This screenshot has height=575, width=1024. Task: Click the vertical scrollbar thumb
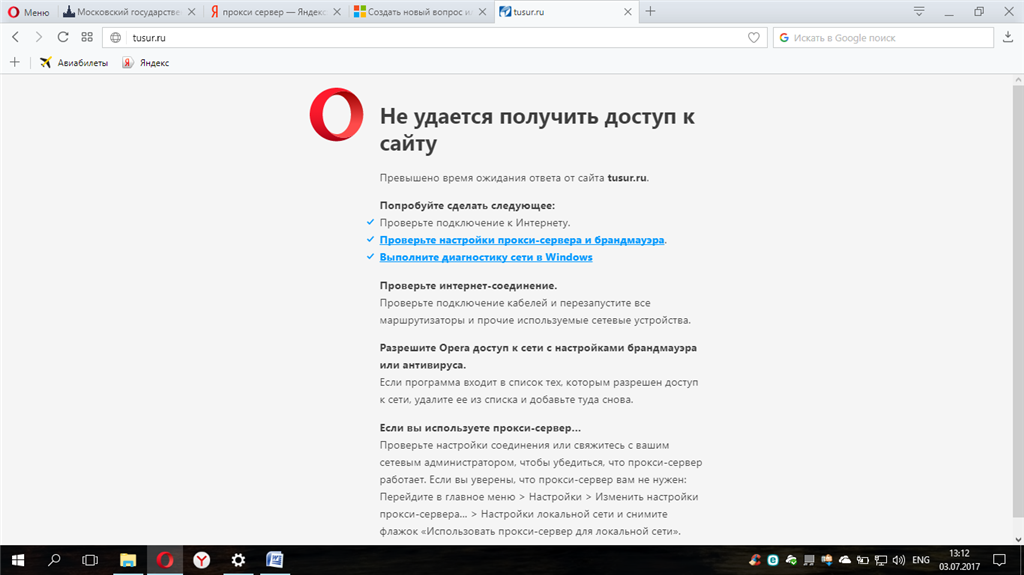click(1018, 301)
